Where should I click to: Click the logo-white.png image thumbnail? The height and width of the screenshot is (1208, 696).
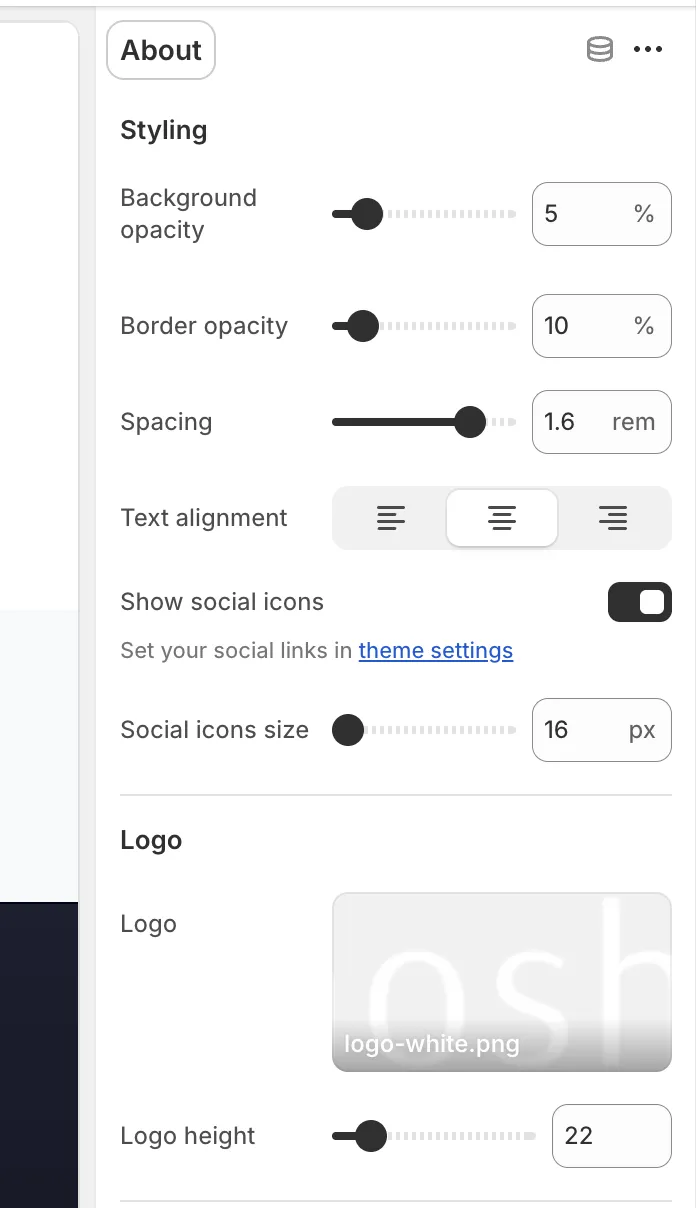(x=502, y=982)
